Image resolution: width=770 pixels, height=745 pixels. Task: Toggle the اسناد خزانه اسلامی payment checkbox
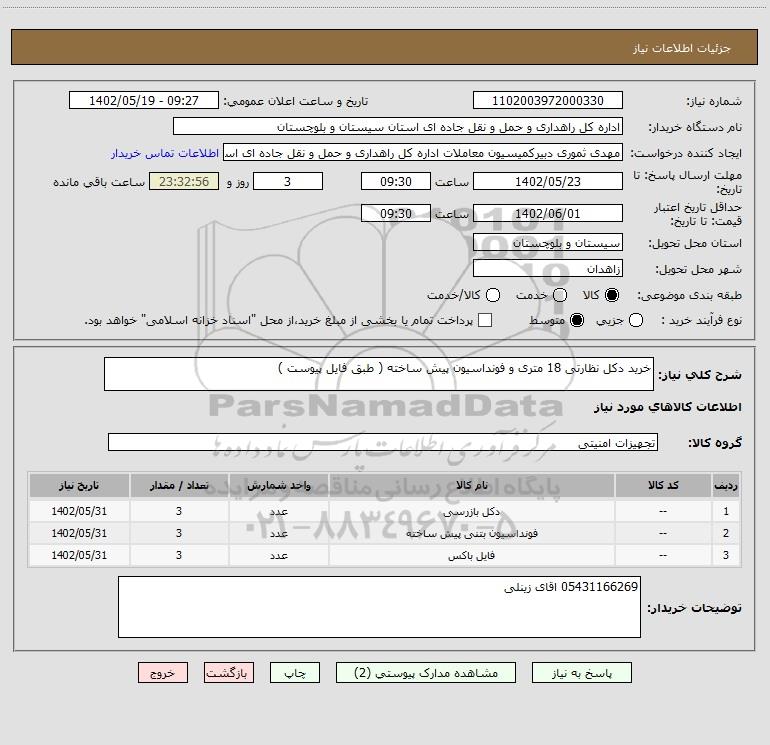(485, 320)
